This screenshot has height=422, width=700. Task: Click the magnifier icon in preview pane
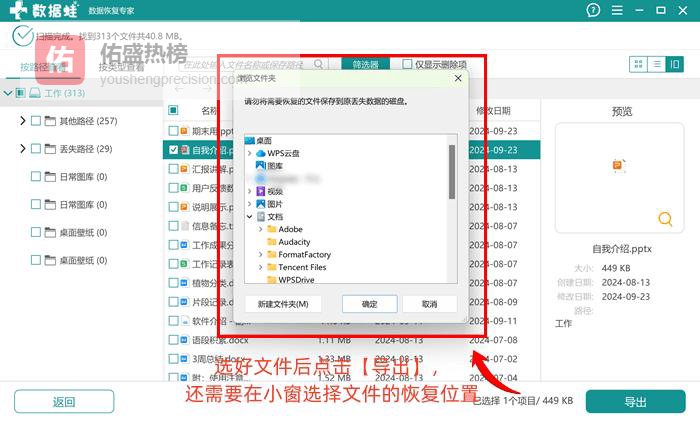[664, 218]
